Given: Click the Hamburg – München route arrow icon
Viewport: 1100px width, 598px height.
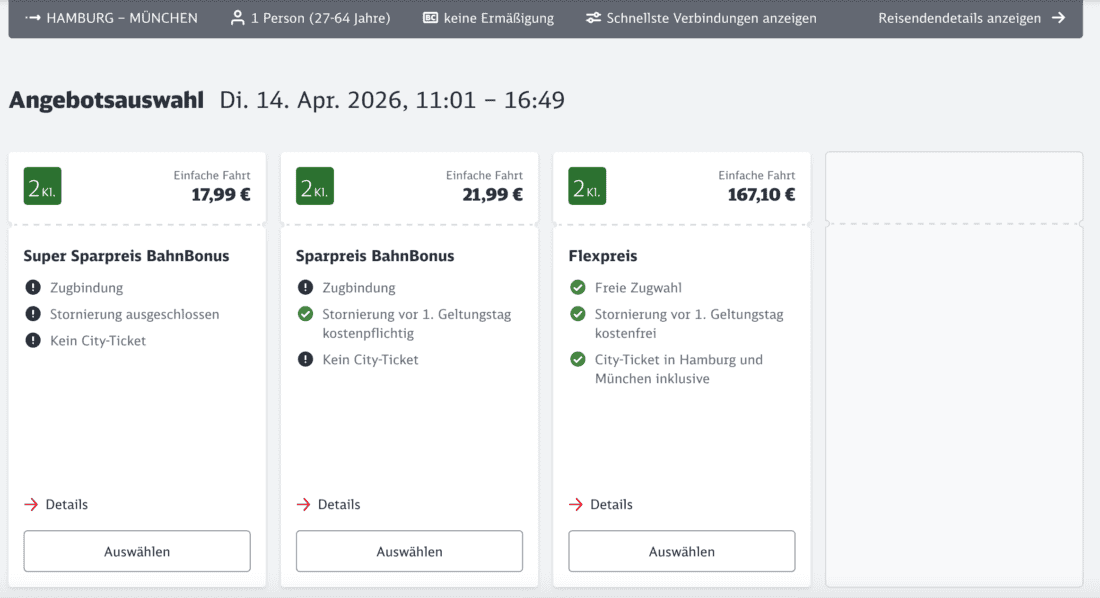Looking at the screenshot, I should point(32,18).
